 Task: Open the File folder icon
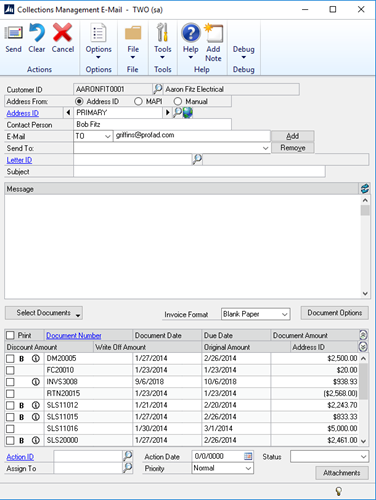[133, 33]
